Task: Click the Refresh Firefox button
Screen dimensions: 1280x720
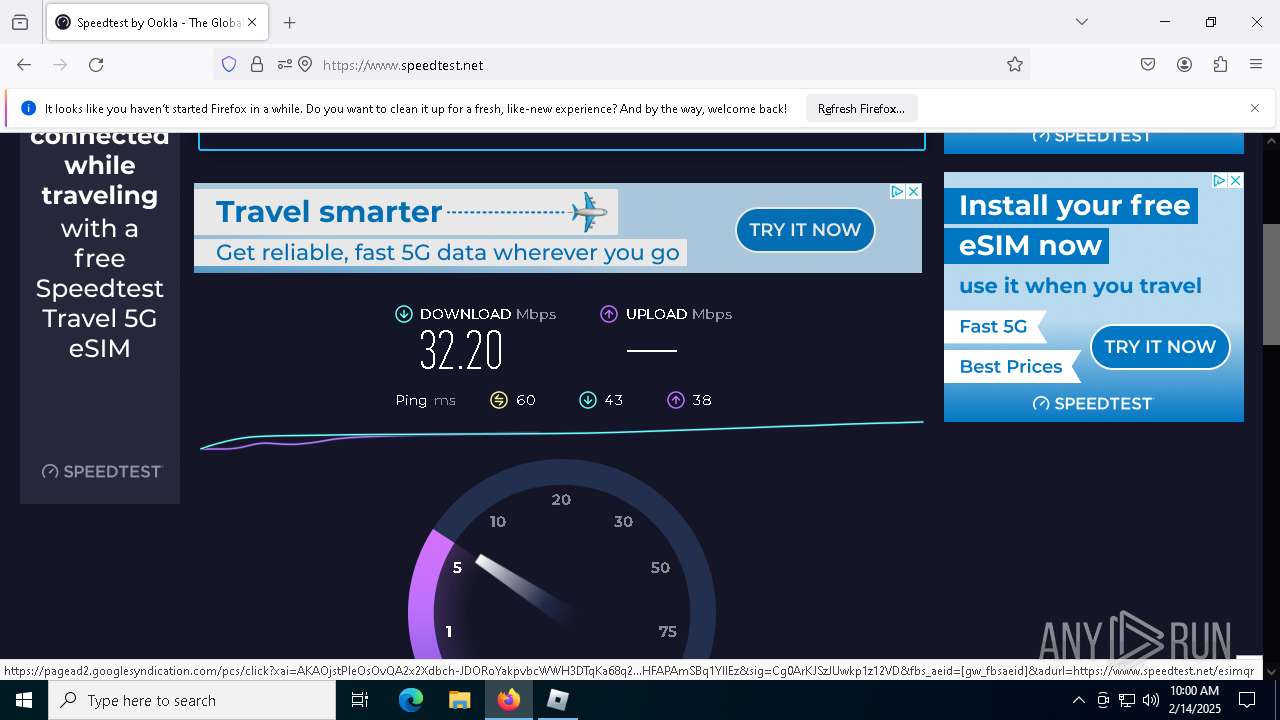Action: (x=861, y=108)
